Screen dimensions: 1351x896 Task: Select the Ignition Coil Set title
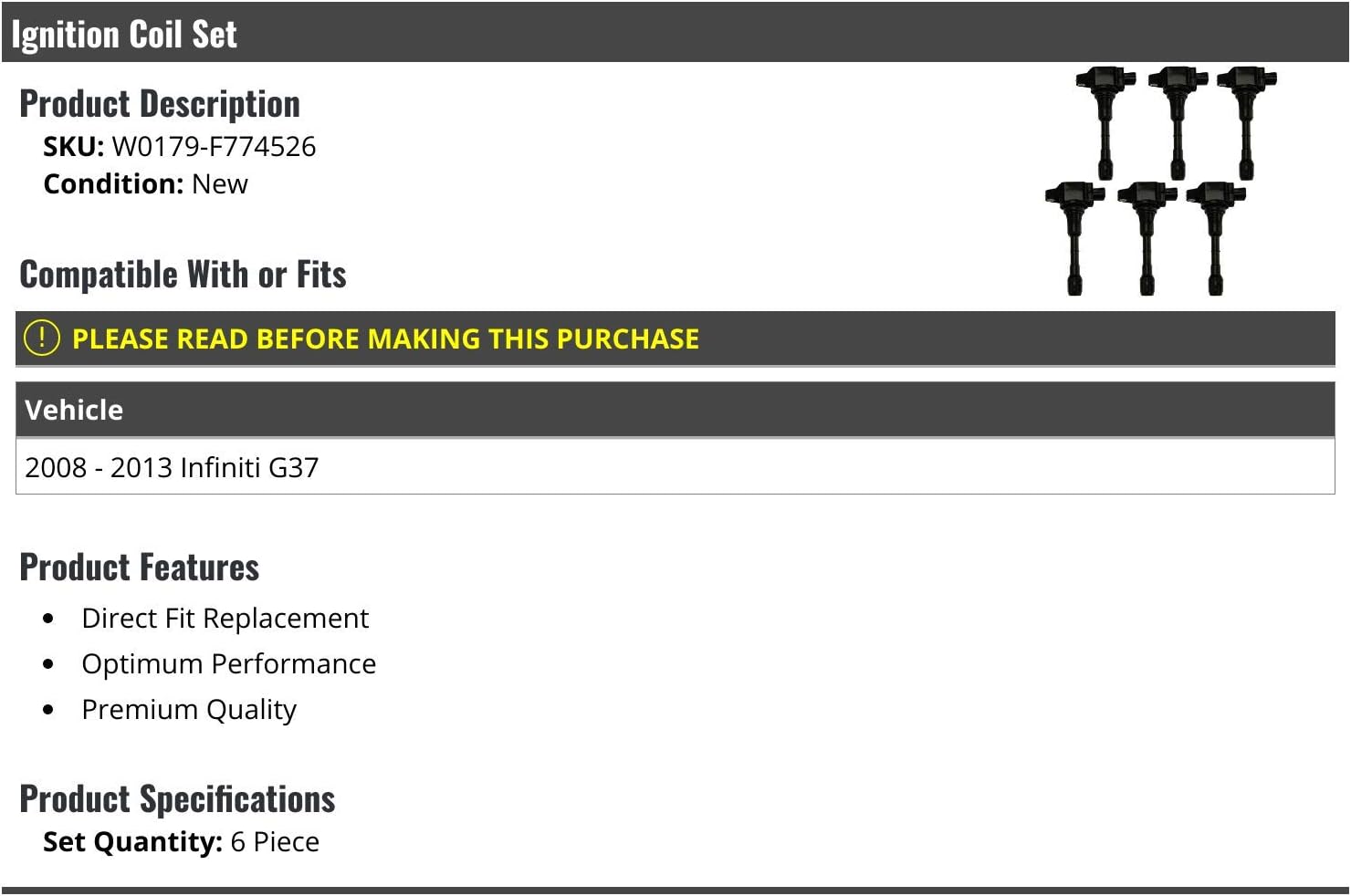tap(124, 35)
